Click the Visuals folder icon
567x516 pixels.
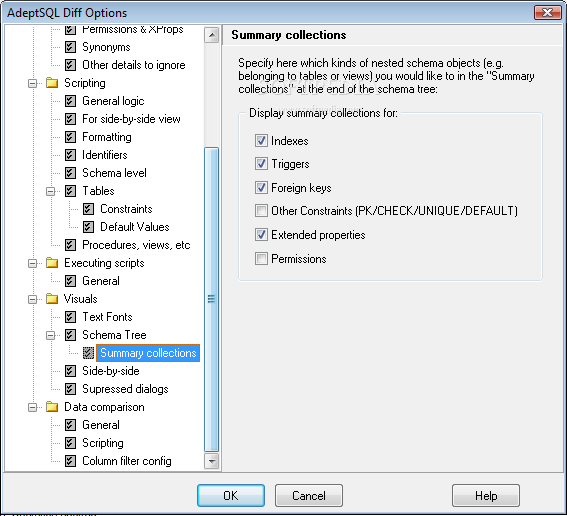(52, 299)
